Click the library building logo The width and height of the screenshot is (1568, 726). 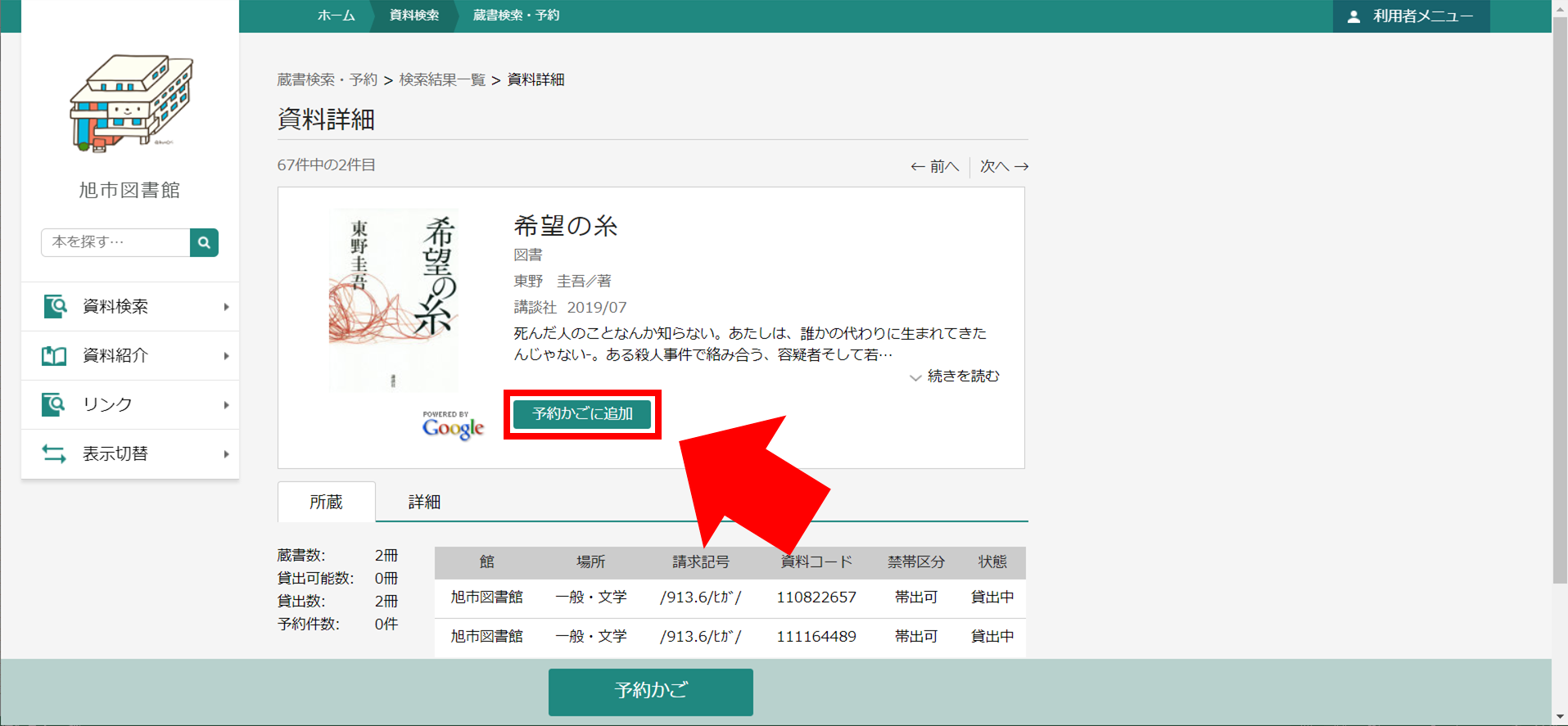pos(131,103)
